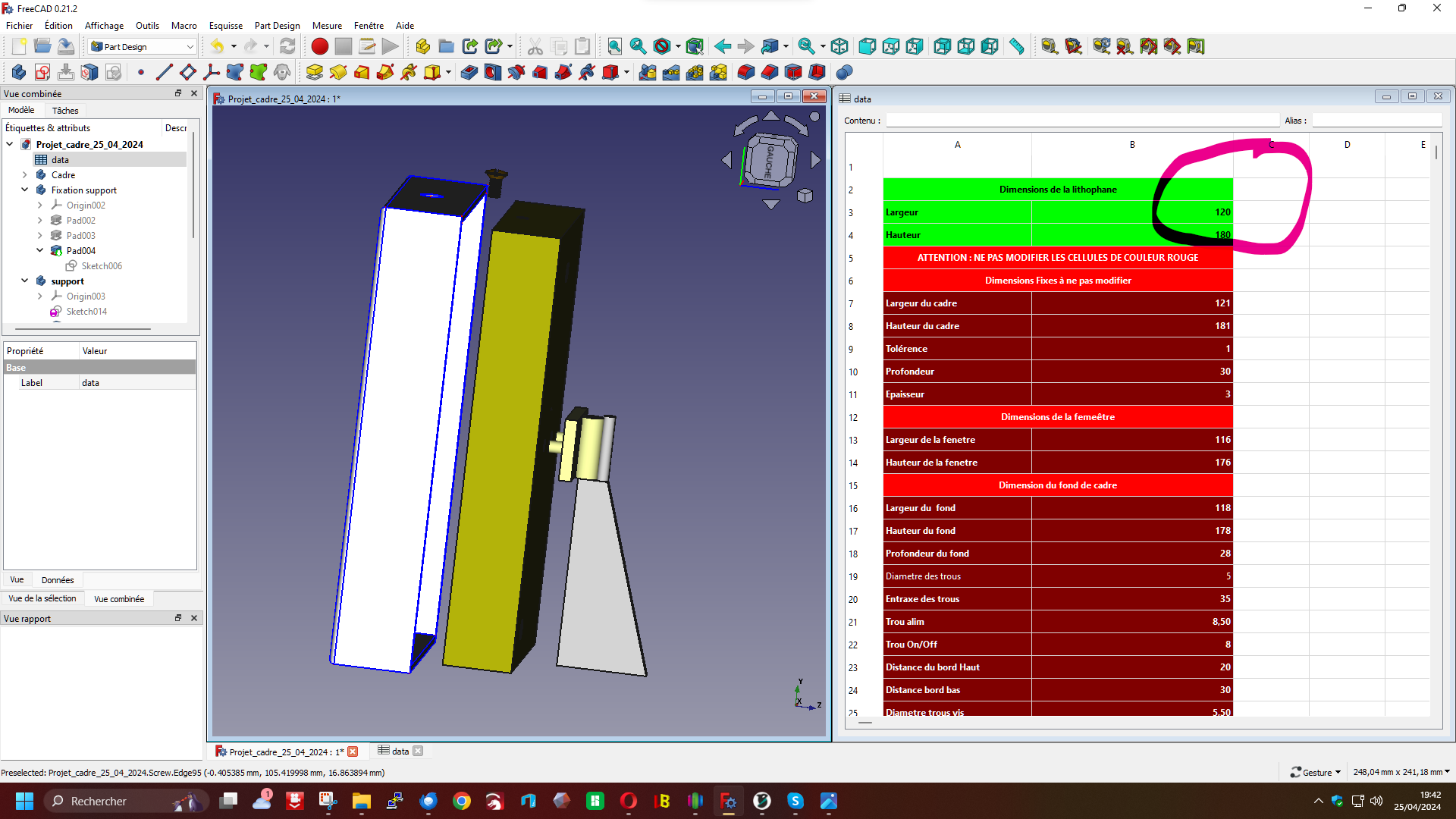Open the Macro menu

[184, 25]
